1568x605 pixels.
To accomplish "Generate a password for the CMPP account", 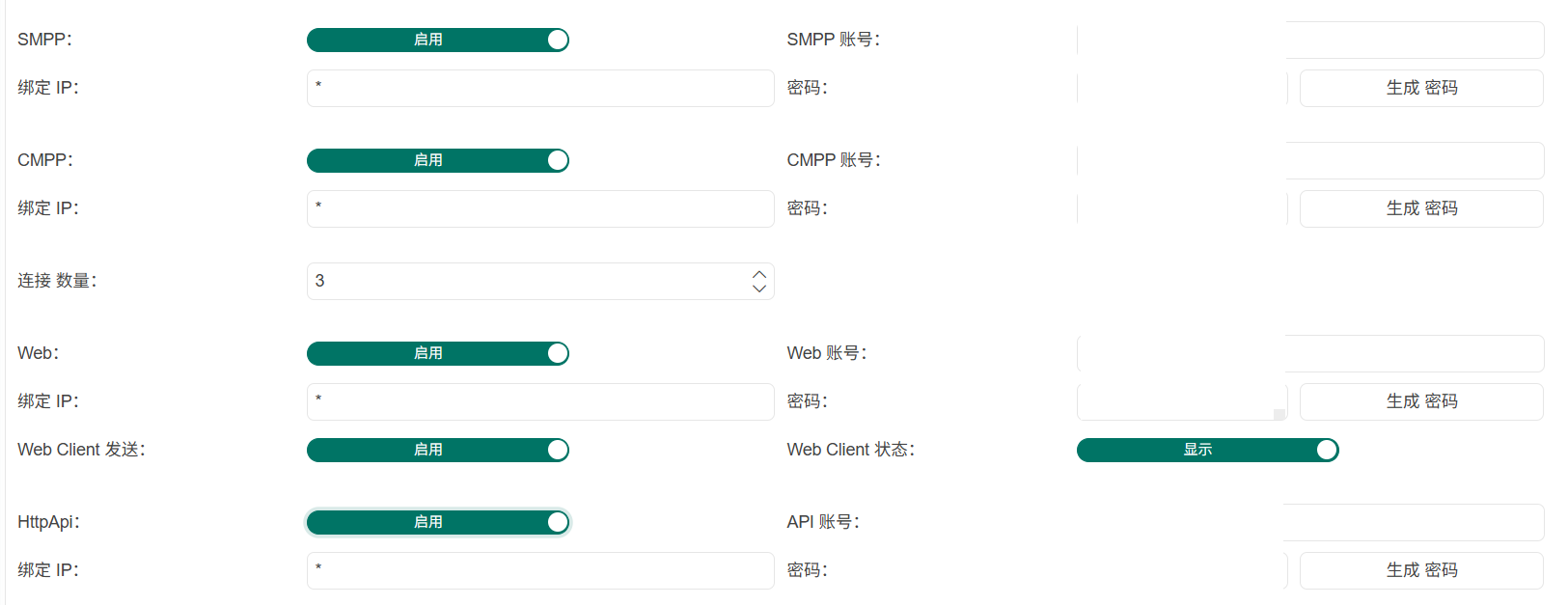I will point(1421,208).
